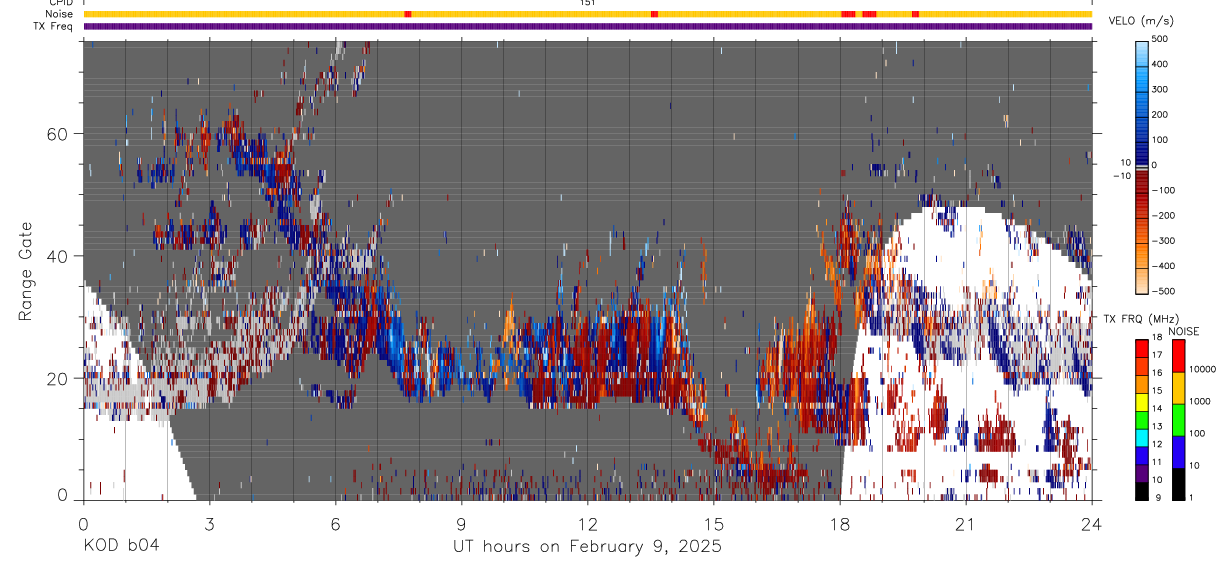This screenshot has height=567, width=1228.
Task: Click the 'Range Gate' axis label
Action: (24, 271)
